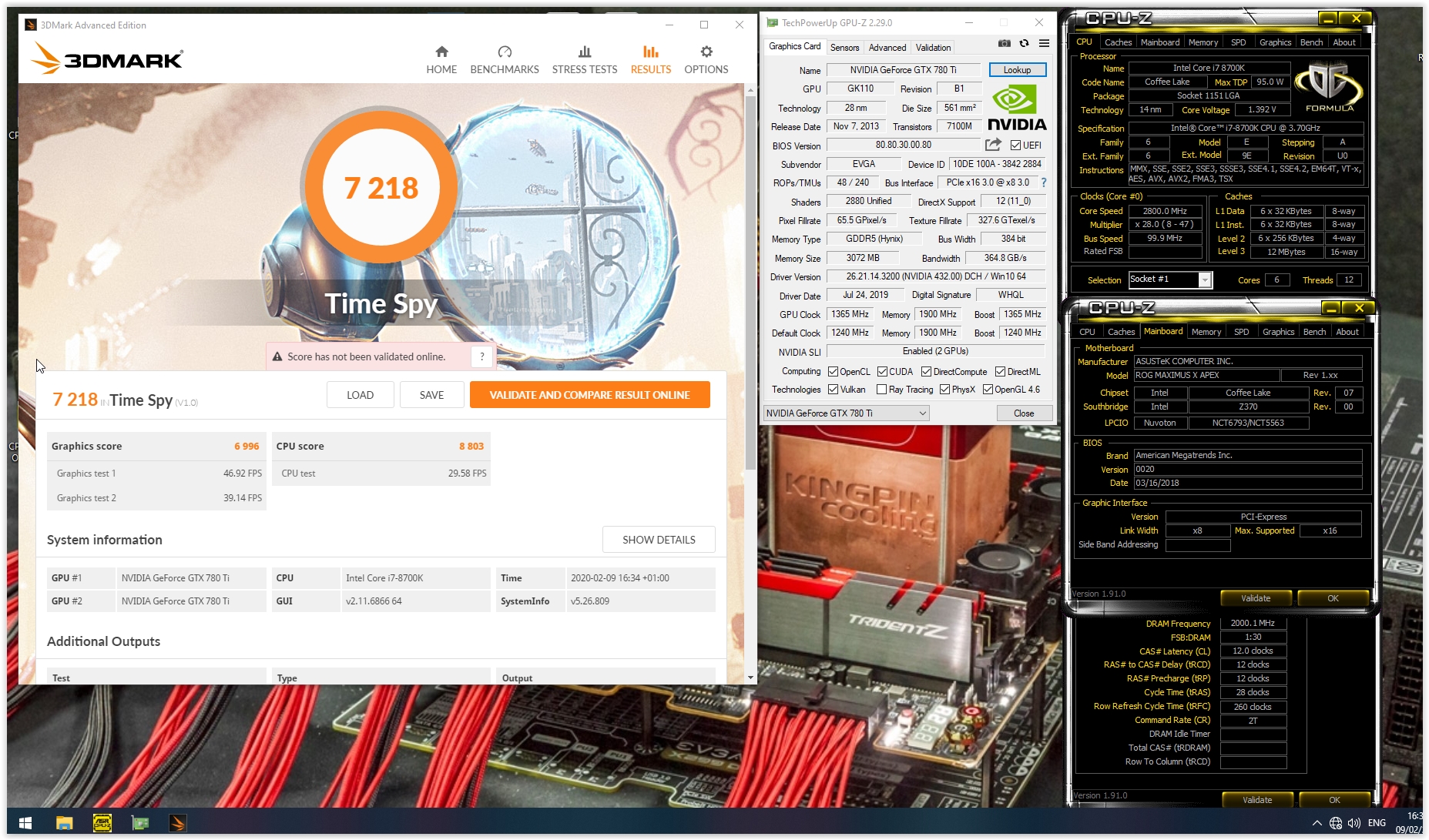Open Windows Start menu
The height and width of the screenshot is (840, 1429).
25,823
